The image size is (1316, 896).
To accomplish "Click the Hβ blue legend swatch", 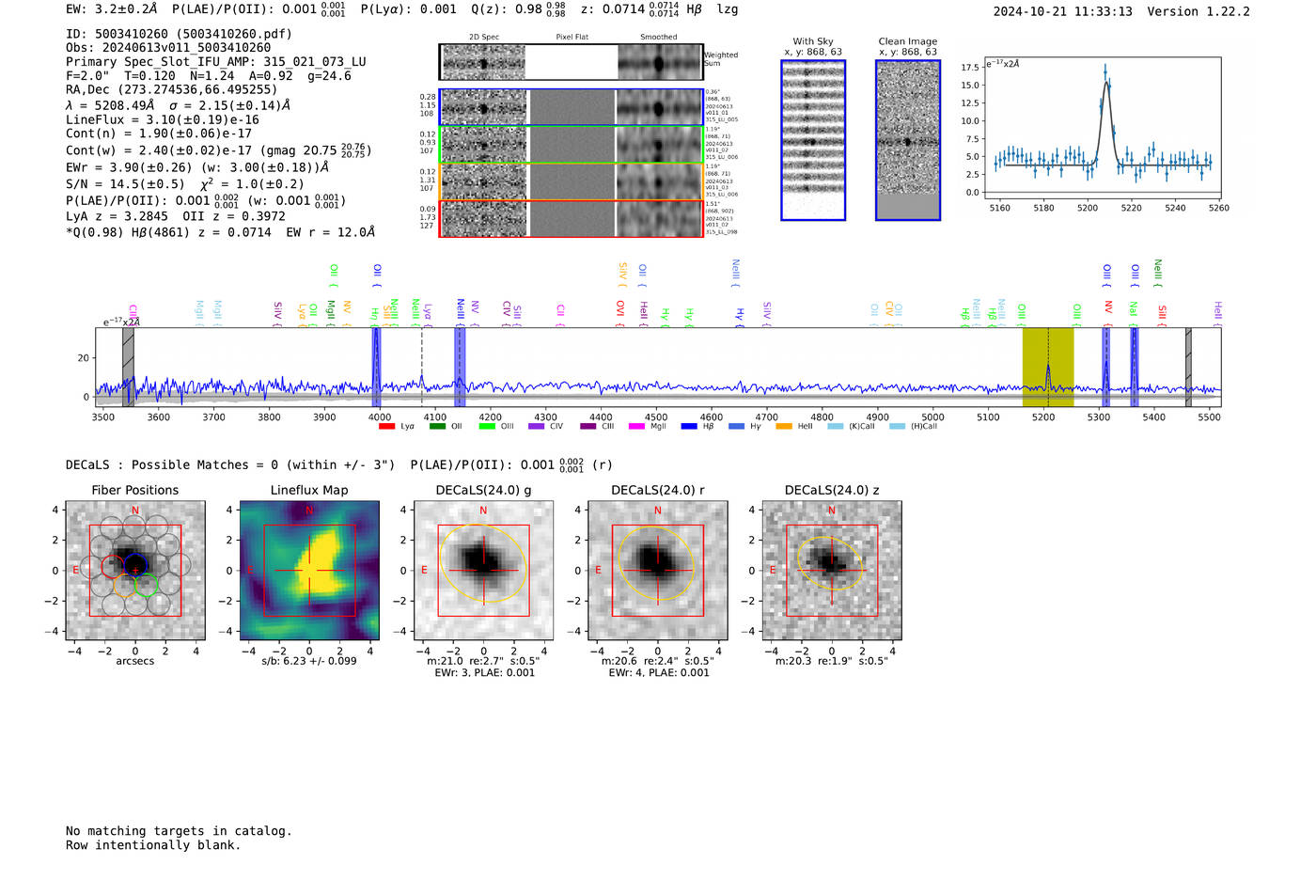I will click(x=689, y=427).
